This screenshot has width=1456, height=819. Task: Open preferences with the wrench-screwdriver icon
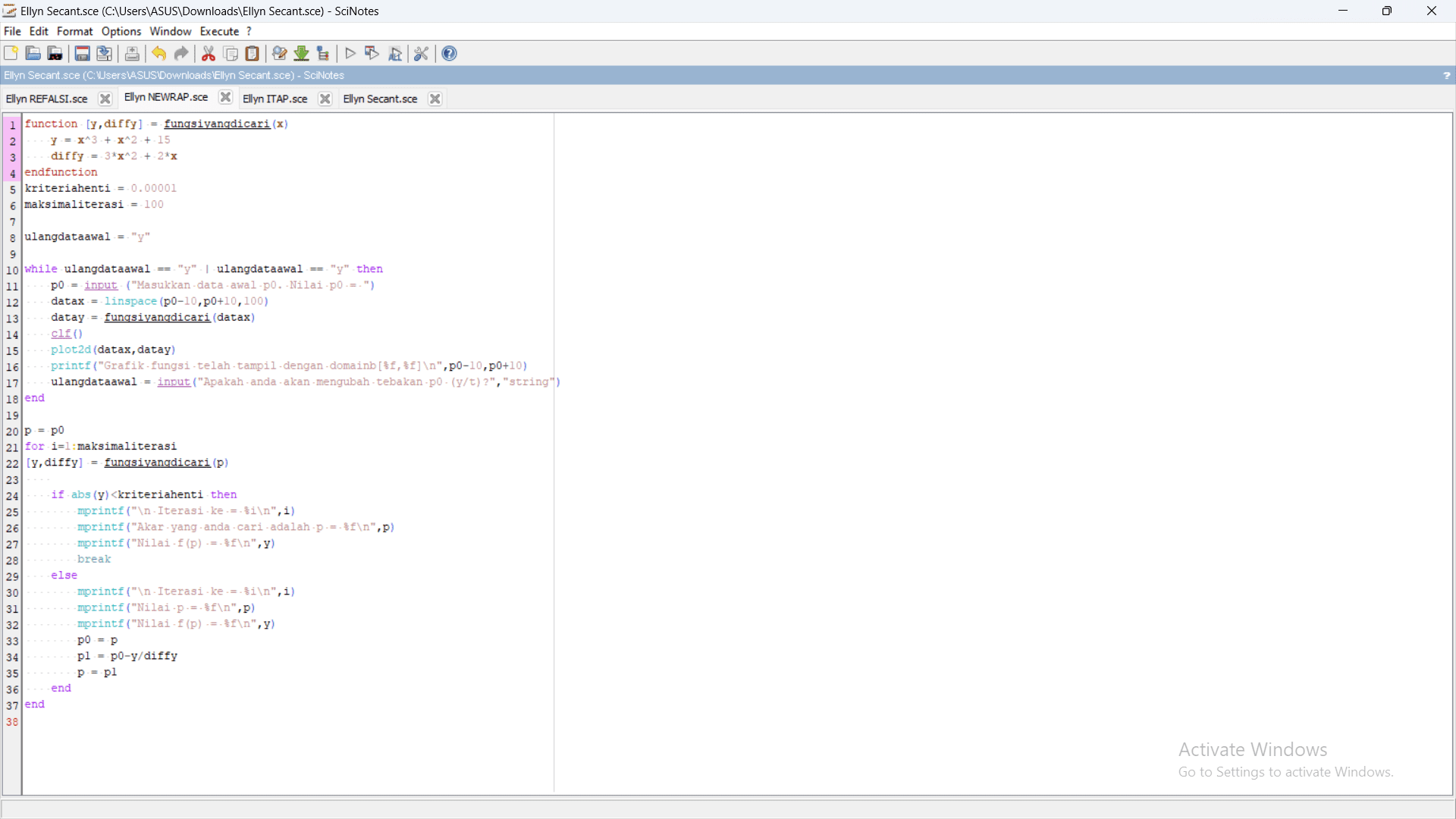422,53
